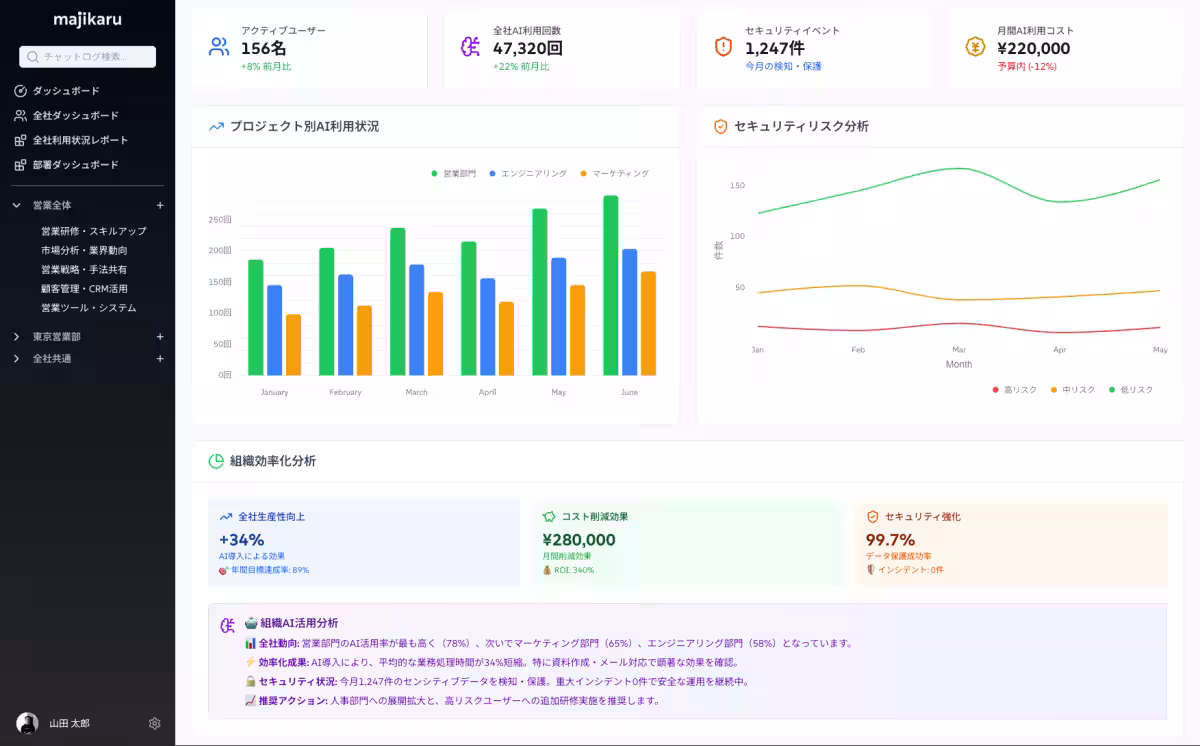Open 全社ダッシュボード from the sidebar
The image size is (1200, 746).
point(75,116)
